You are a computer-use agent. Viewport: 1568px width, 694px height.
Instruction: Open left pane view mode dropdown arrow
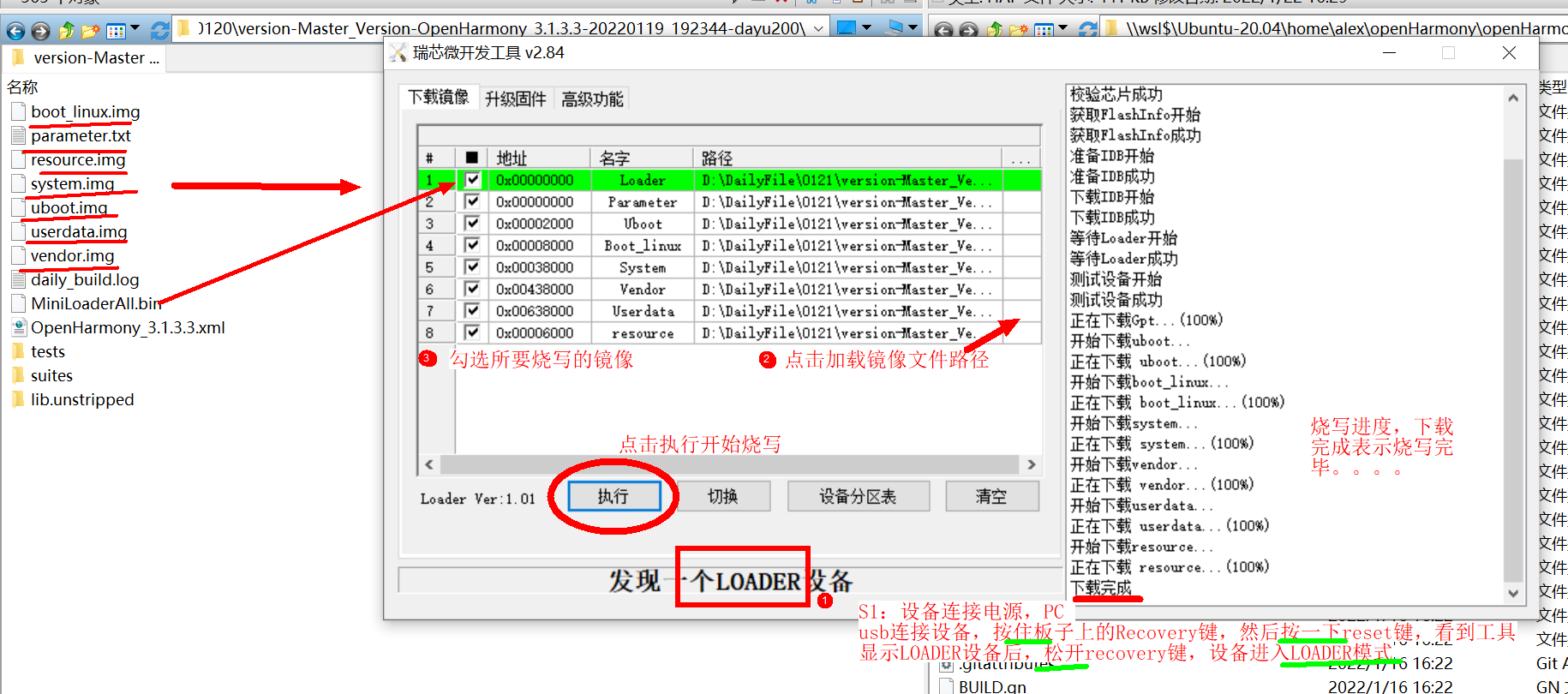(x=135, y=30)
